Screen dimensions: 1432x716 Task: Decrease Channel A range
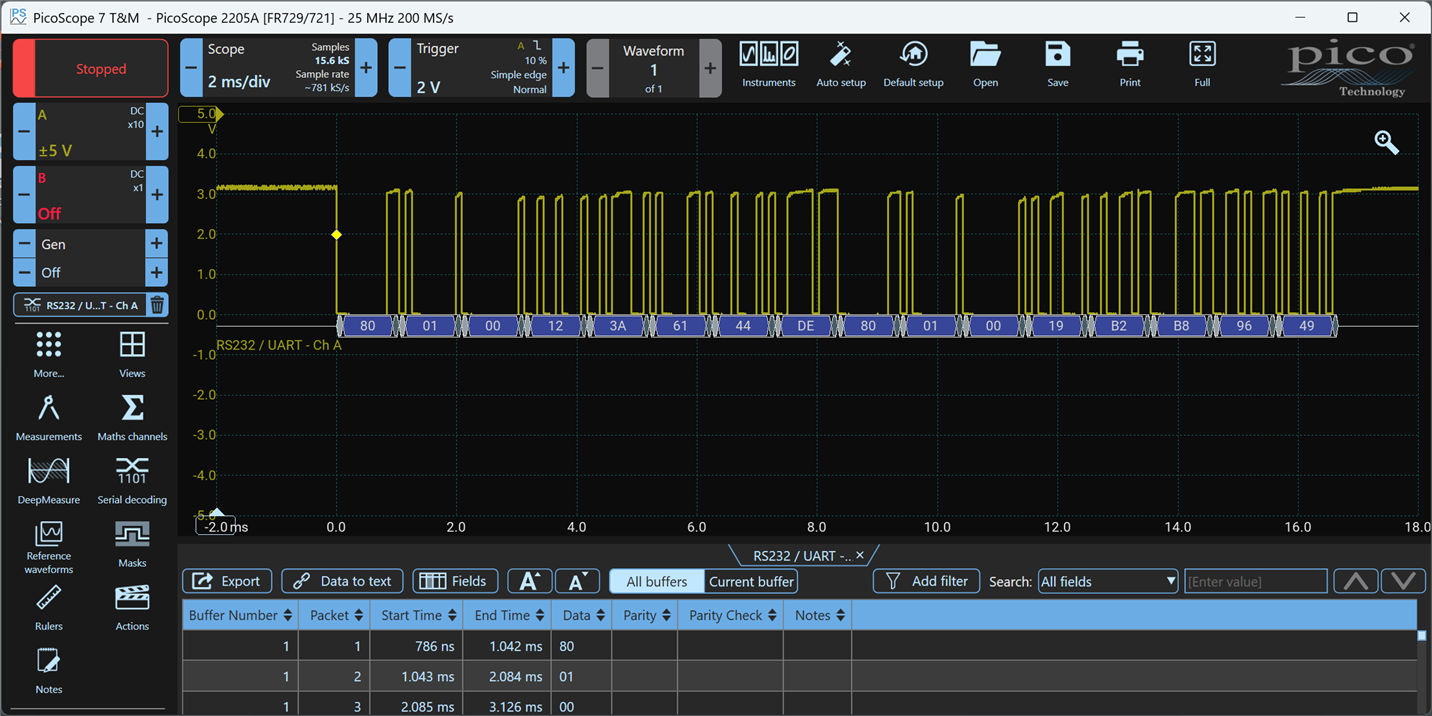(x=24, y=132)
